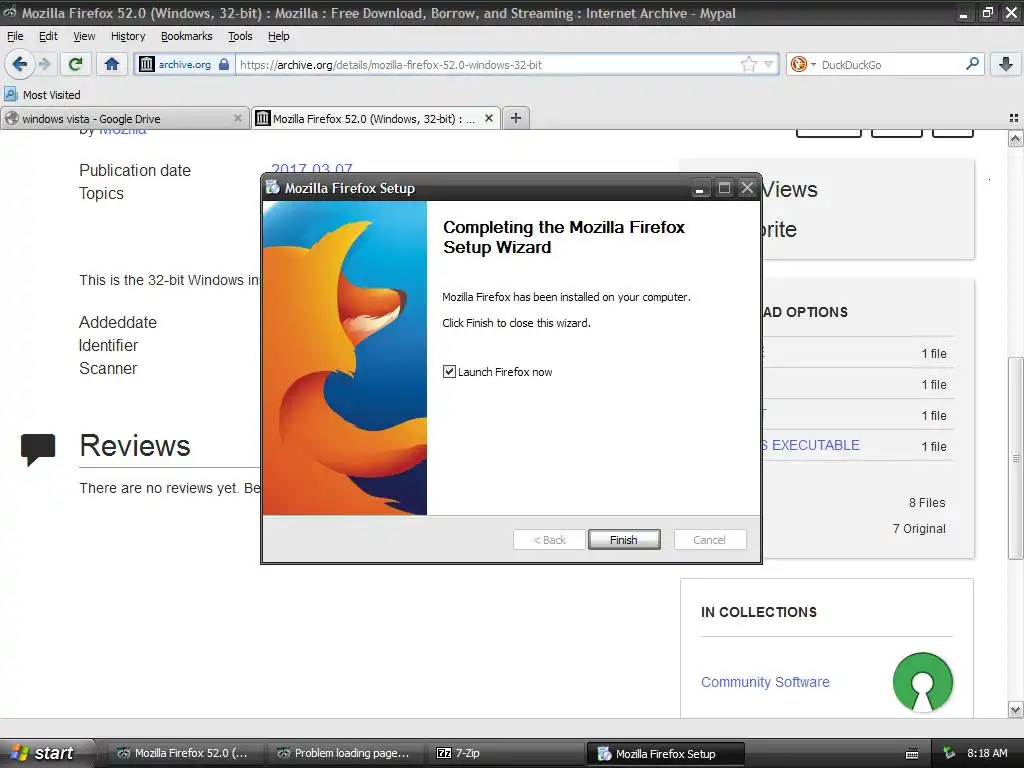Go to the Home page icon

pyautogui.click(x=112, y=64)
